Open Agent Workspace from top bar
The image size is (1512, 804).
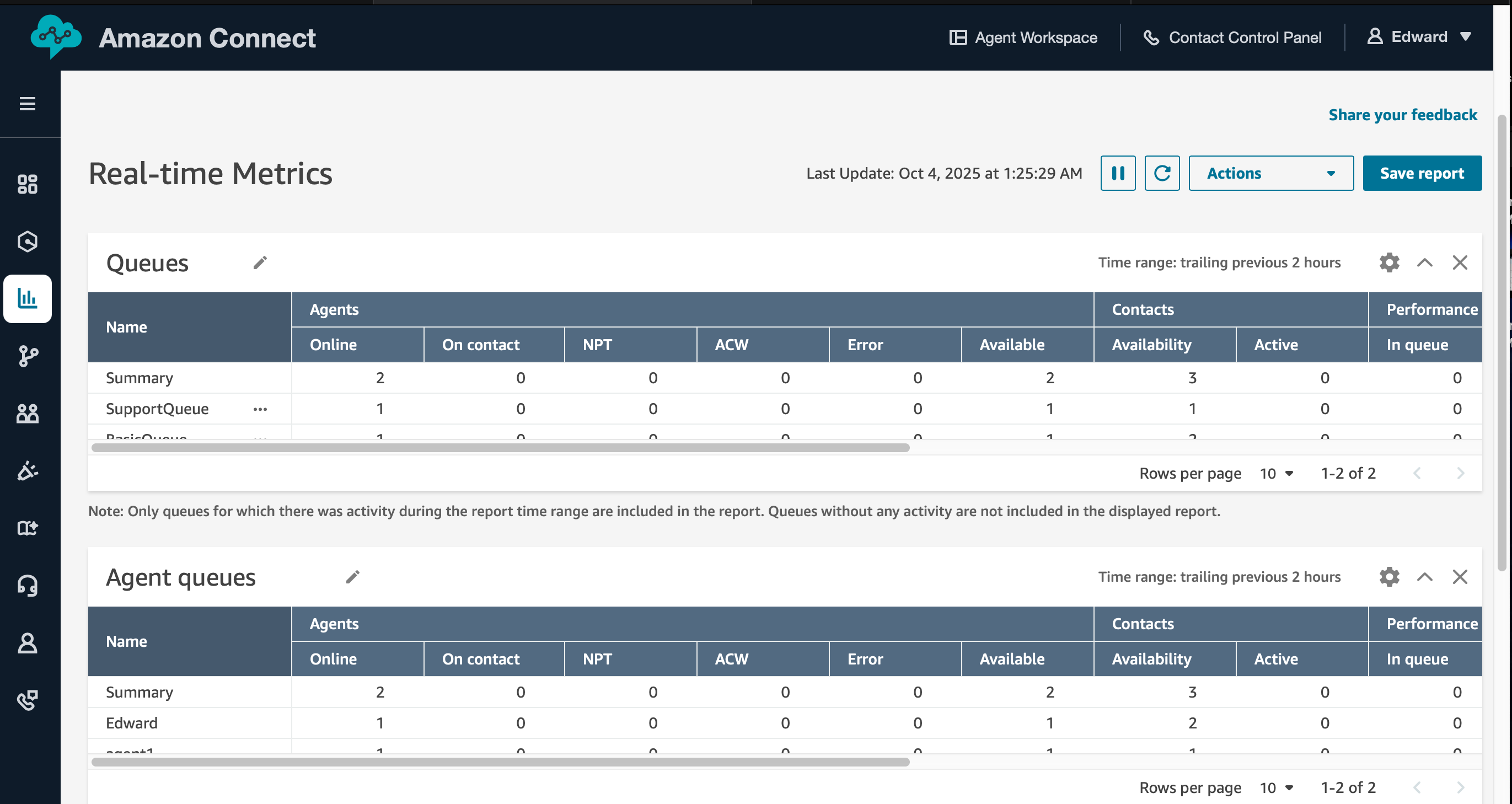pyautogui.click(x=1023, y=37)
